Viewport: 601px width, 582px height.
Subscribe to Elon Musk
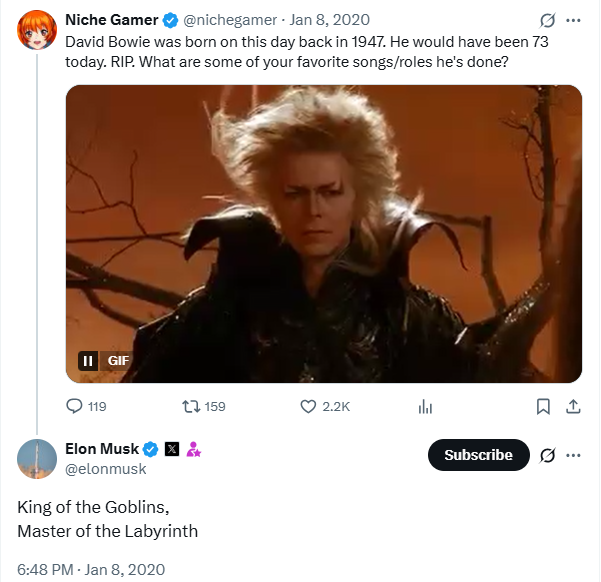pos(478,455)
